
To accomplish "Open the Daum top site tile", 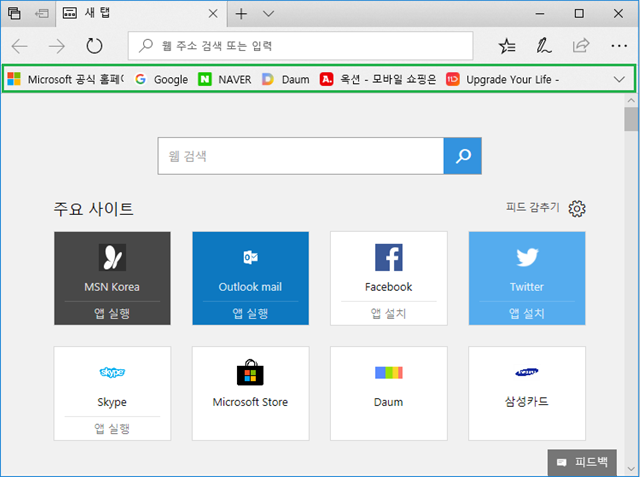I will [x=389, y=393].
